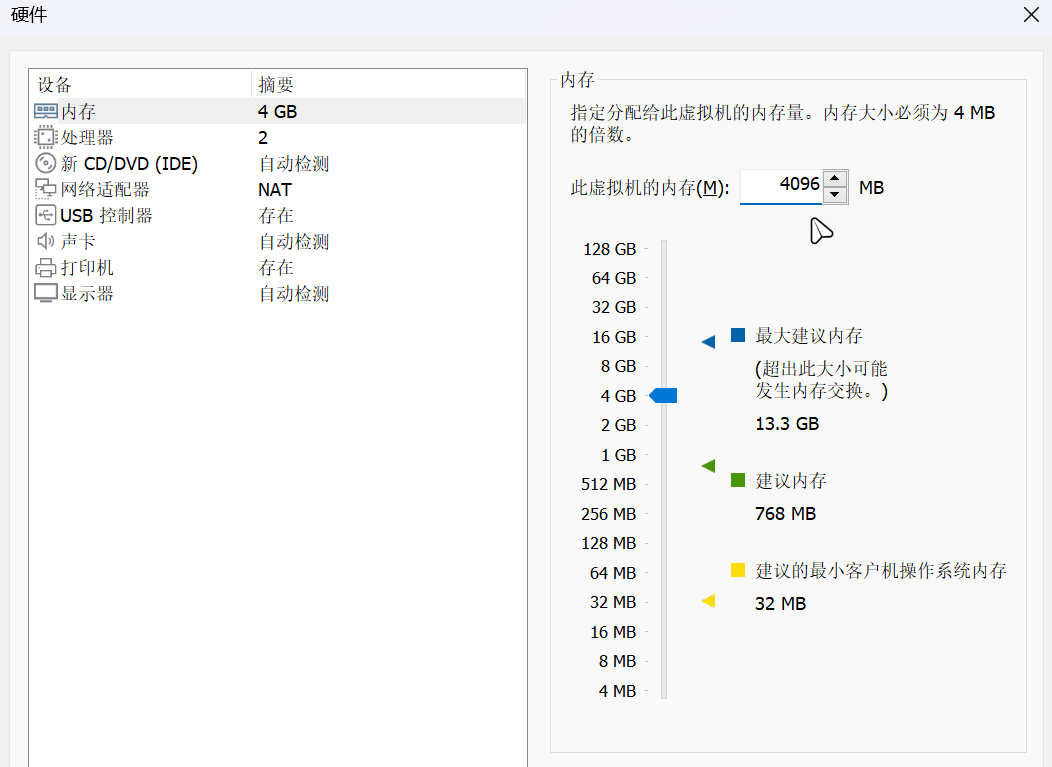Select the 声卡 row
The height and width of the screenshot is (767, 1052).
[x=277, y=242]
